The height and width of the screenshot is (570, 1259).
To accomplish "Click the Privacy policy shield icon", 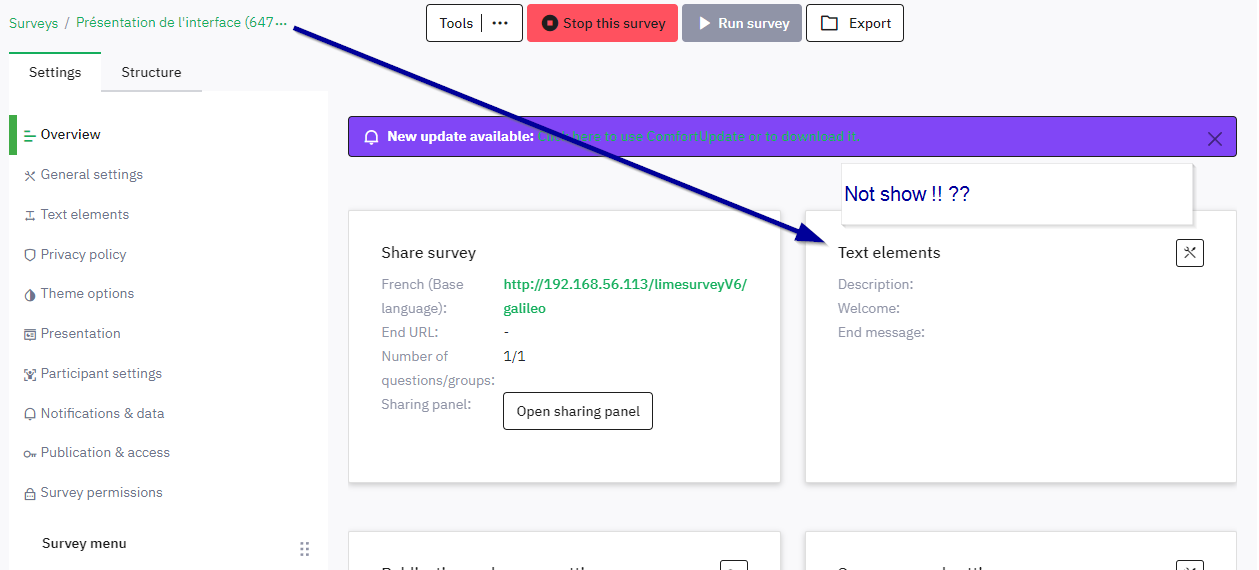I will (30, 255).
